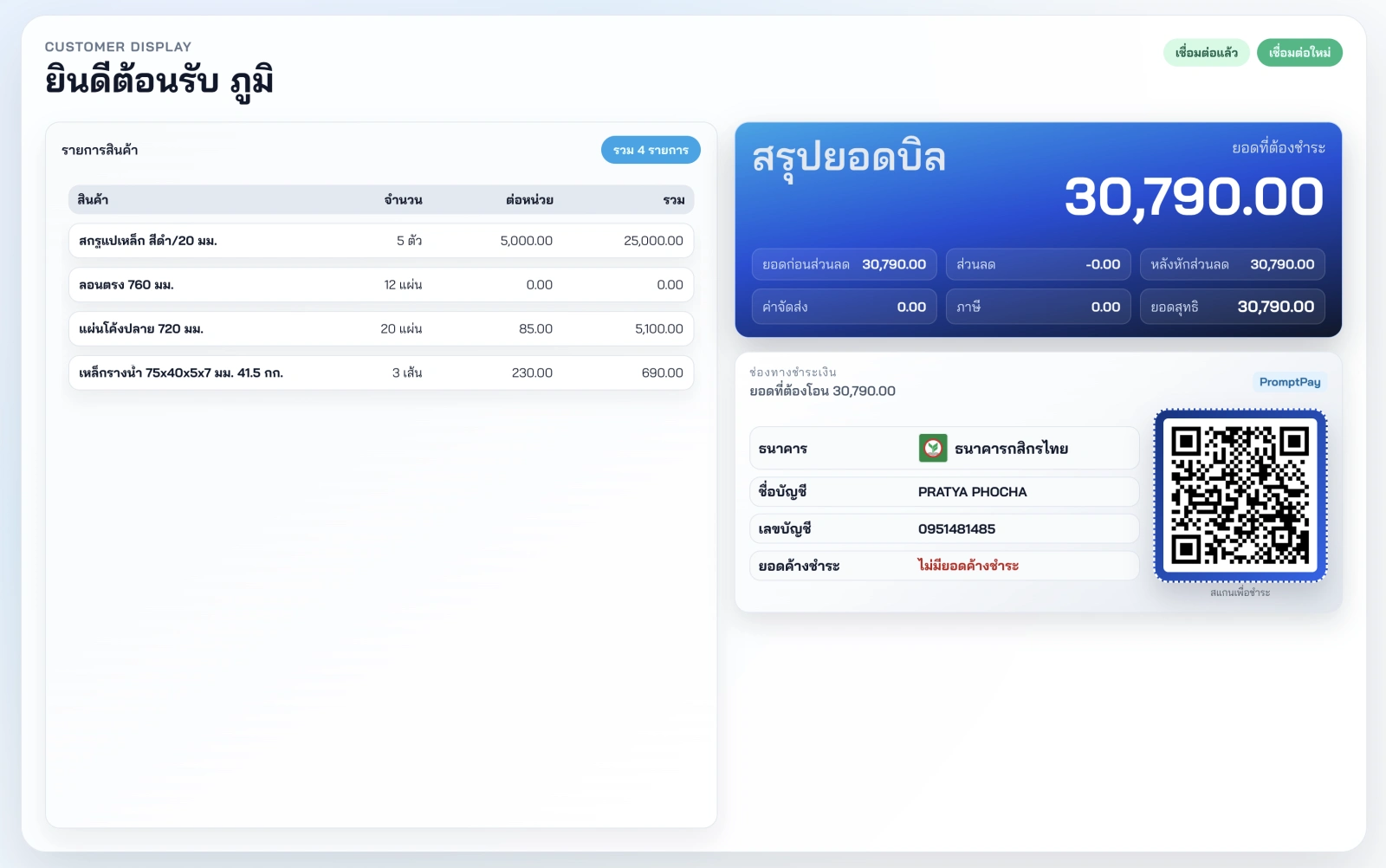The height and width of the screenshot is (868, 1386).
Task: Toggle the ยอดก่อนส่วนลด summary chip
Action: (x=844, y=264)
